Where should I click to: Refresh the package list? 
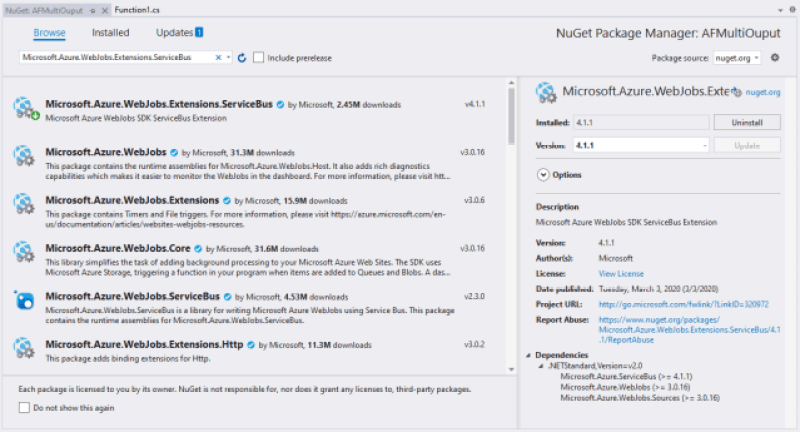click(242, 58)
